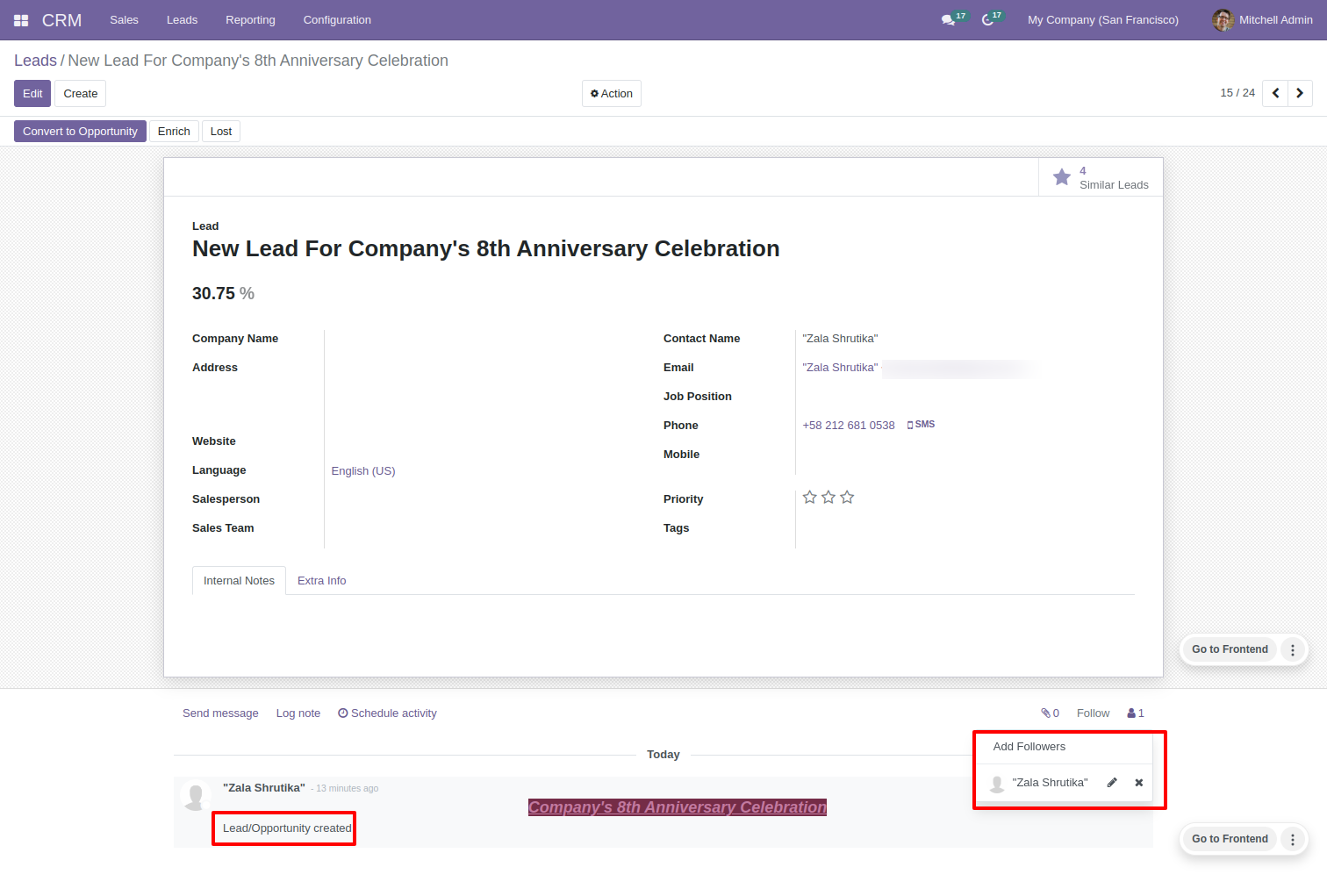Click Convert to Opportunity button
Screen dimensions: 1327x896
[x=80, y=132]
